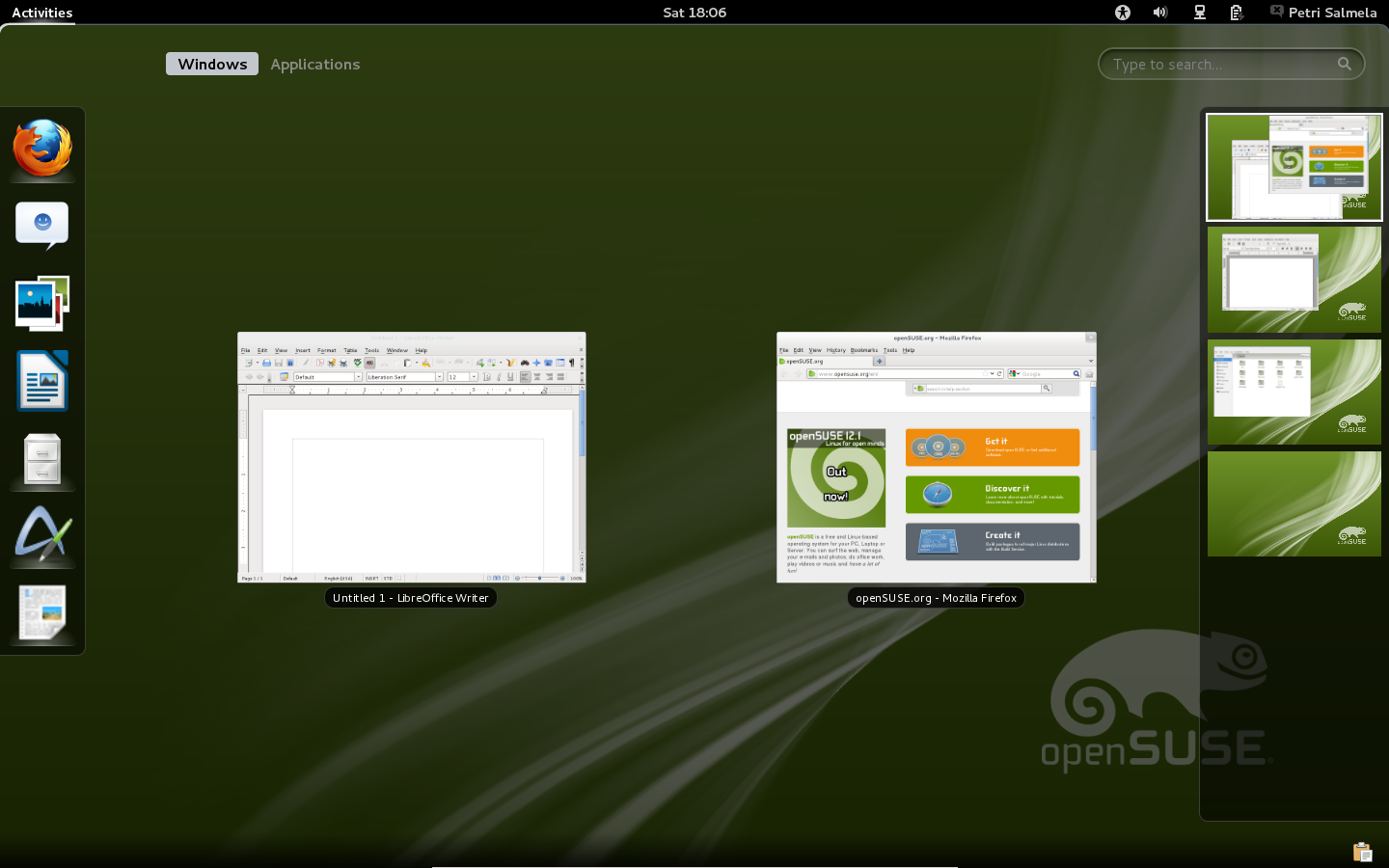Select the LibreOffice Writer window thumbnail
The height and width of the screenshot is (868, 1389).
(x=412, y=457)
